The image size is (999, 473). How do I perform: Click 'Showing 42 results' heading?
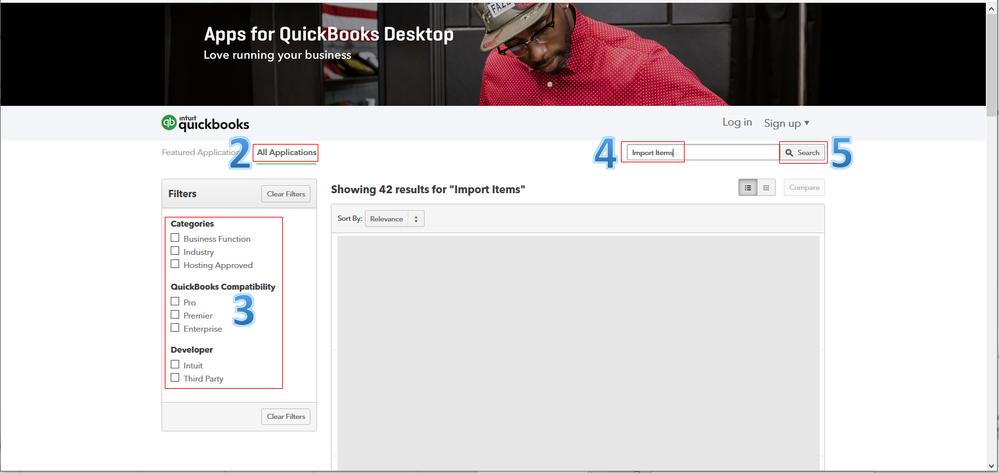428,189
